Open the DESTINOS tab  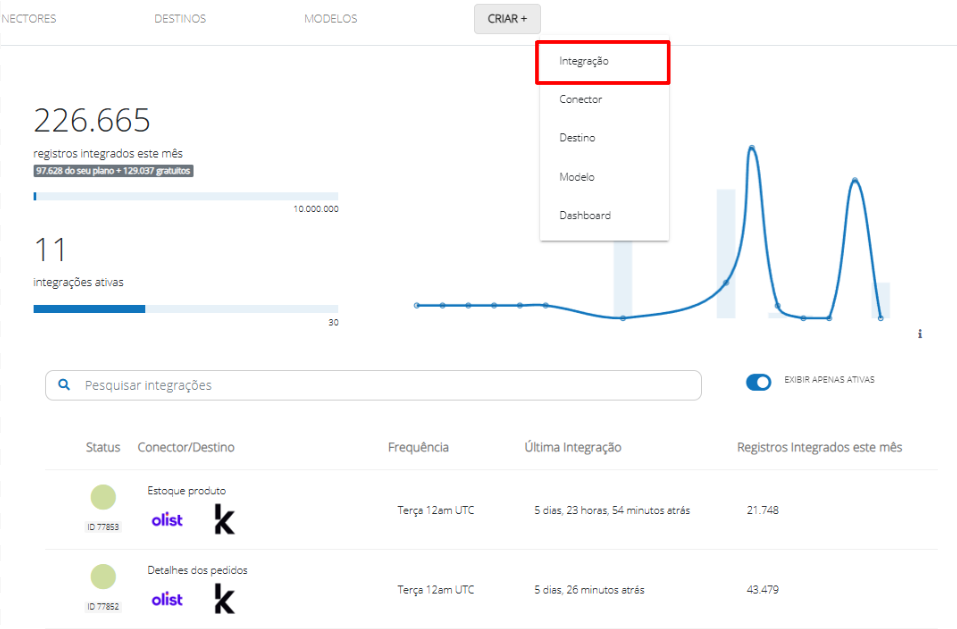click(x=180, y=19)
